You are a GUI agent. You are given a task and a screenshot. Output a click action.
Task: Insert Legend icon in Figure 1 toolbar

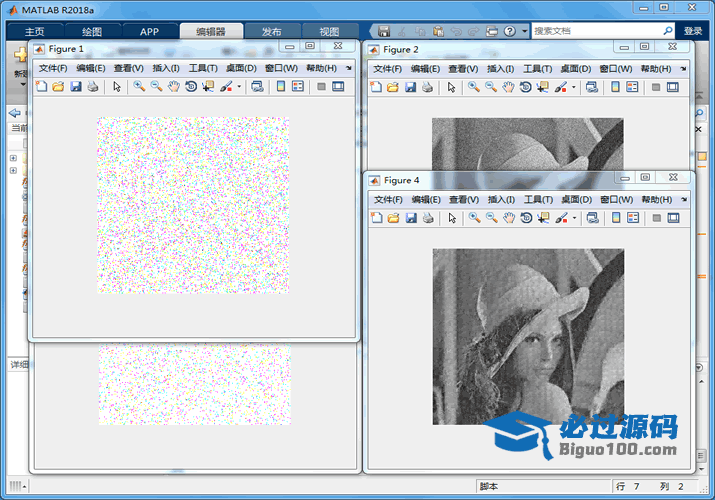click(x=298, y=87)
